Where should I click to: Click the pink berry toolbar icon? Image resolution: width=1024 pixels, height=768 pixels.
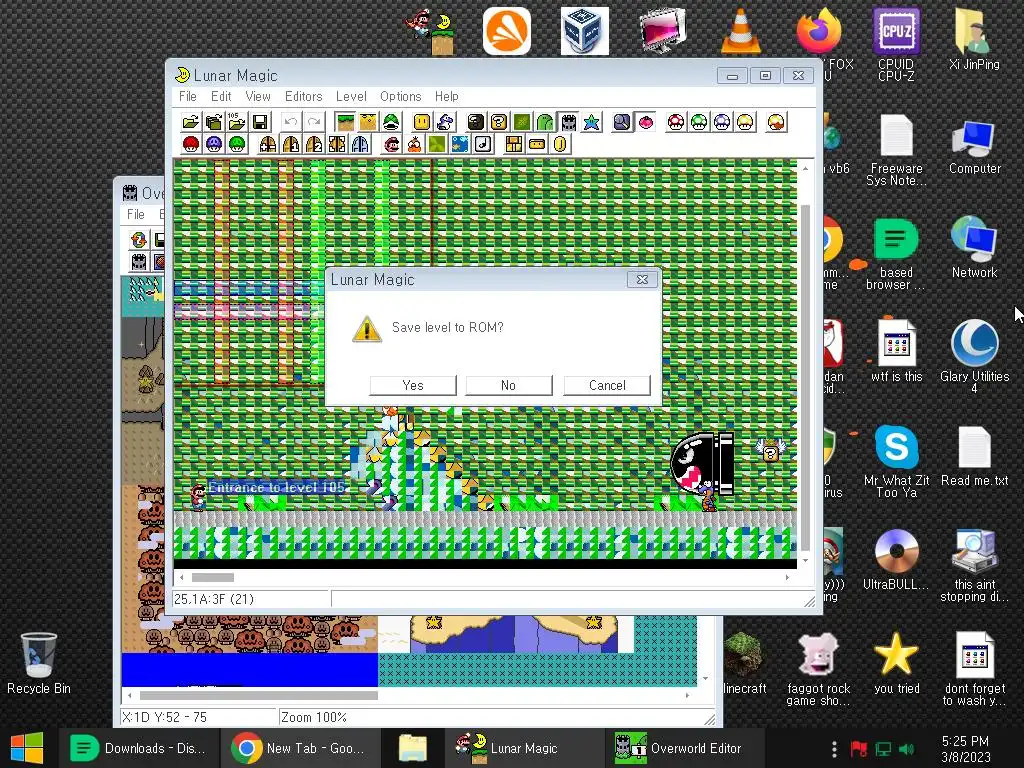pos(645,122)
